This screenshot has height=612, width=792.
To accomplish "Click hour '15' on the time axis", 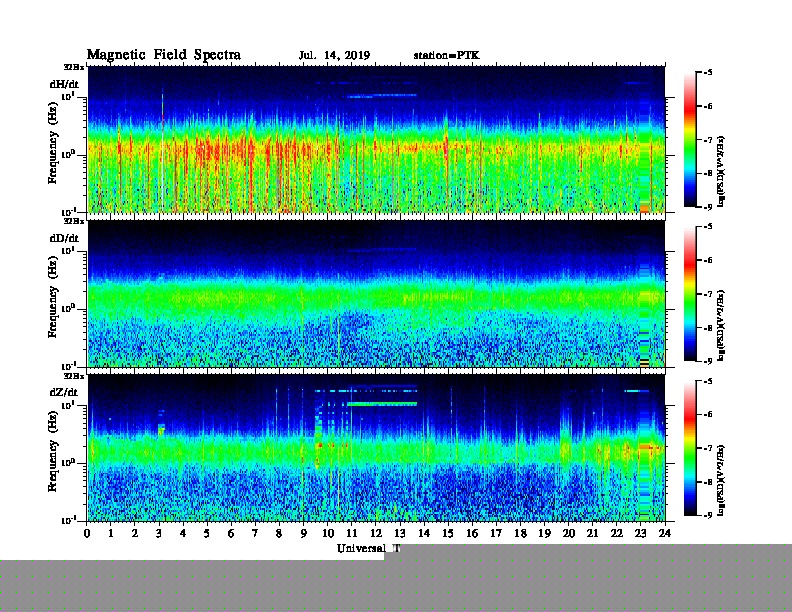I will 448,533.
